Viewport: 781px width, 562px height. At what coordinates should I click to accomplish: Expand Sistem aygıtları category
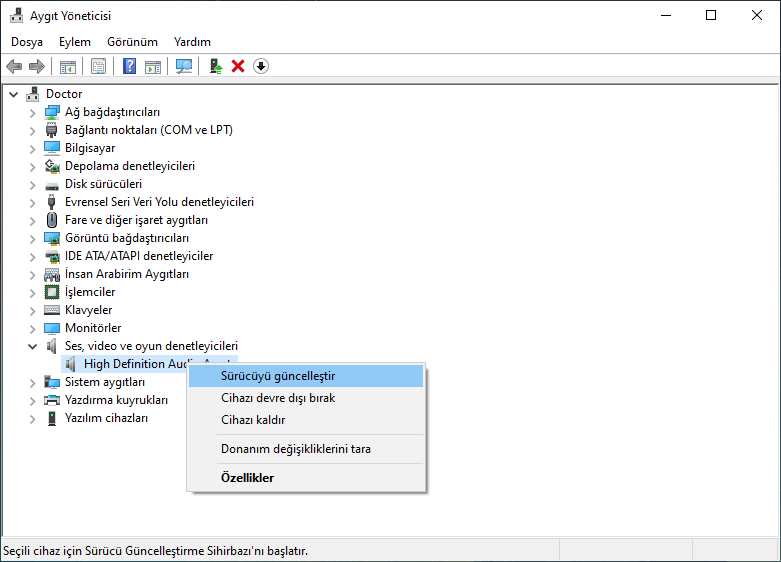33,383
